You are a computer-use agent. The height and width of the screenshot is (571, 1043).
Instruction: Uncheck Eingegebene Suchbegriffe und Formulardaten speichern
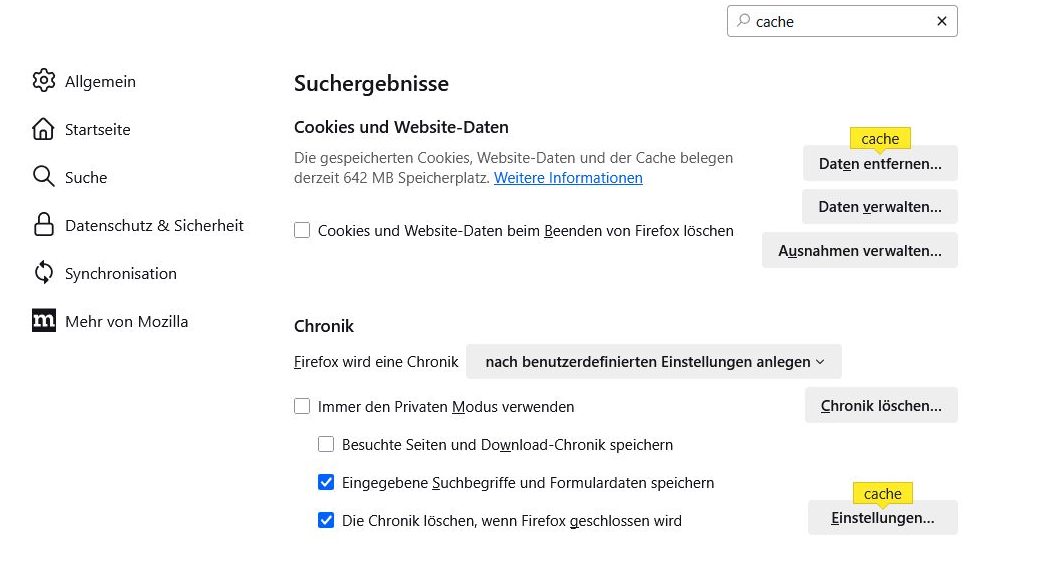point(326,483)
